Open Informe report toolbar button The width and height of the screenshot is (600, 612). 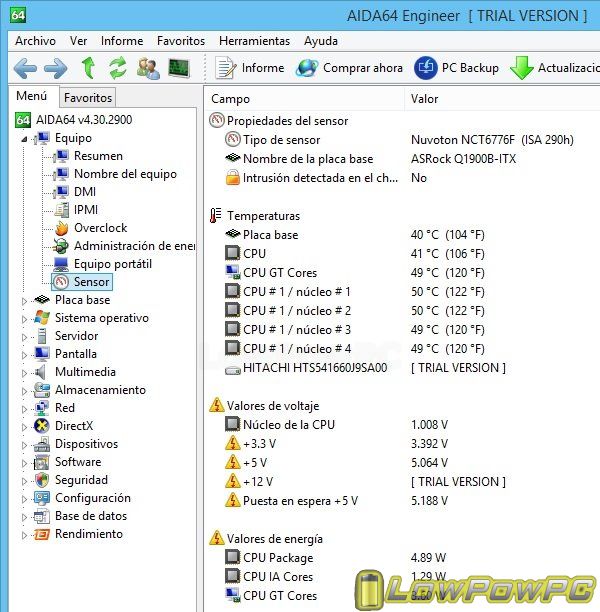[x=251, y=68]
